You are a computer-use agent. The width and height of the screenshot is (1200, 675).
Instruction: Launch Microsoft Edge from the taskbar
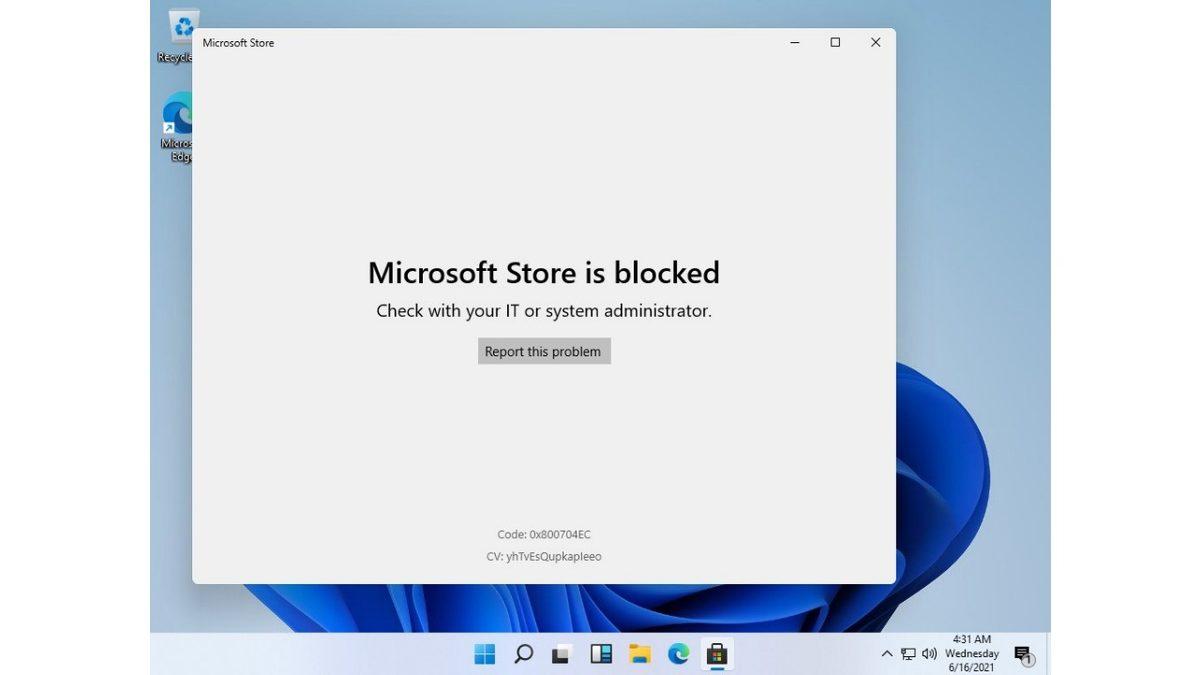click(x=679, y=653)
